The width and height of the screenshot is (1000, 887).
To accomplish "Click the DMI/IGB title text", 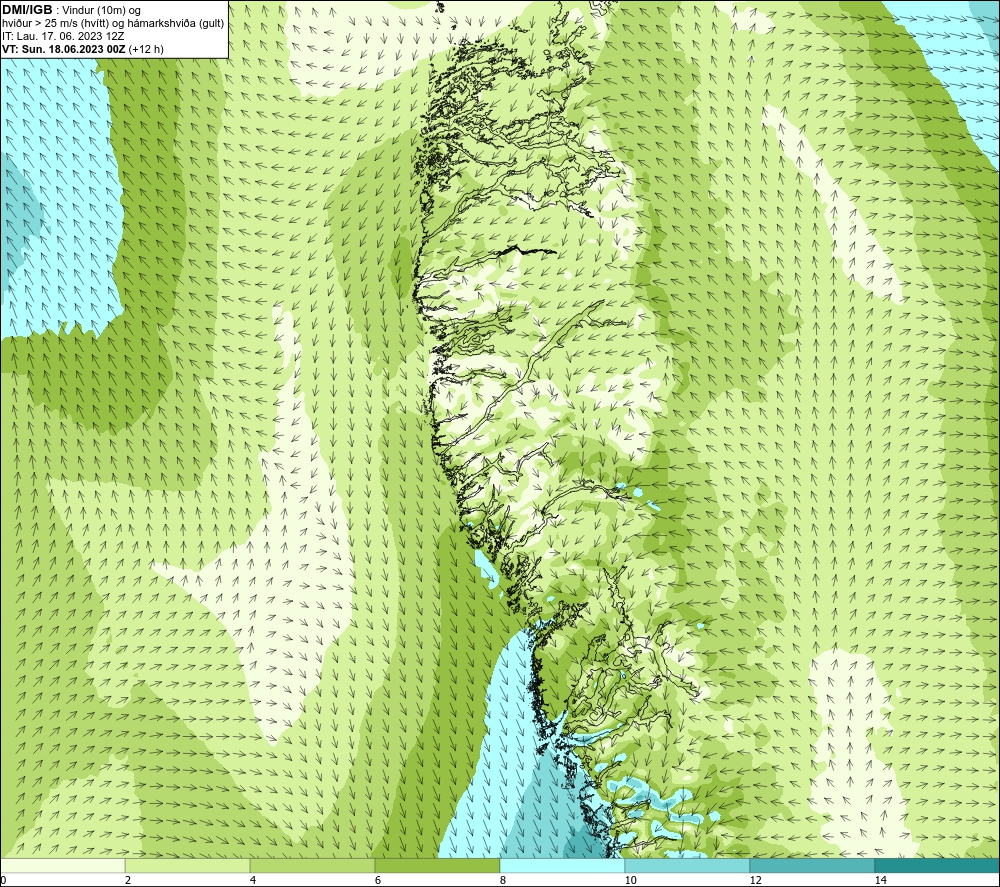I will coord(27,10).
